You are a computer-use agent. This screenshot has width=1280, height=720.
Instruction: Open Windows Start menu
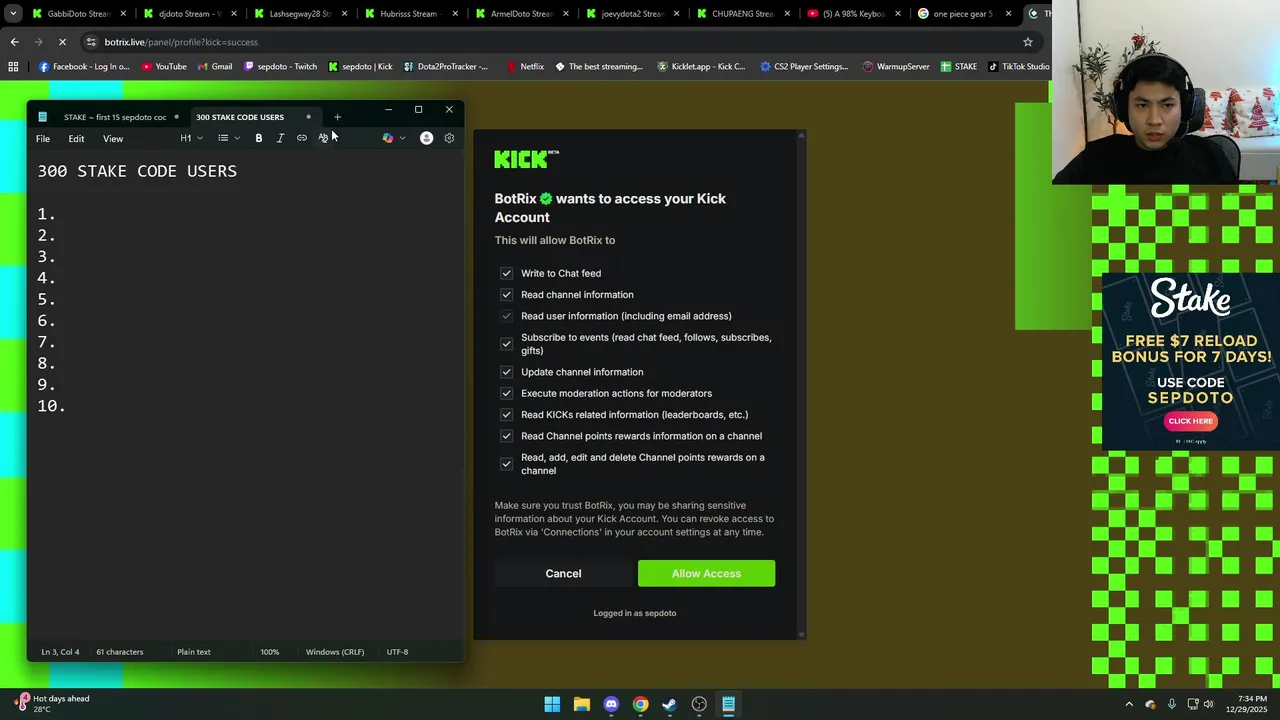552,704
